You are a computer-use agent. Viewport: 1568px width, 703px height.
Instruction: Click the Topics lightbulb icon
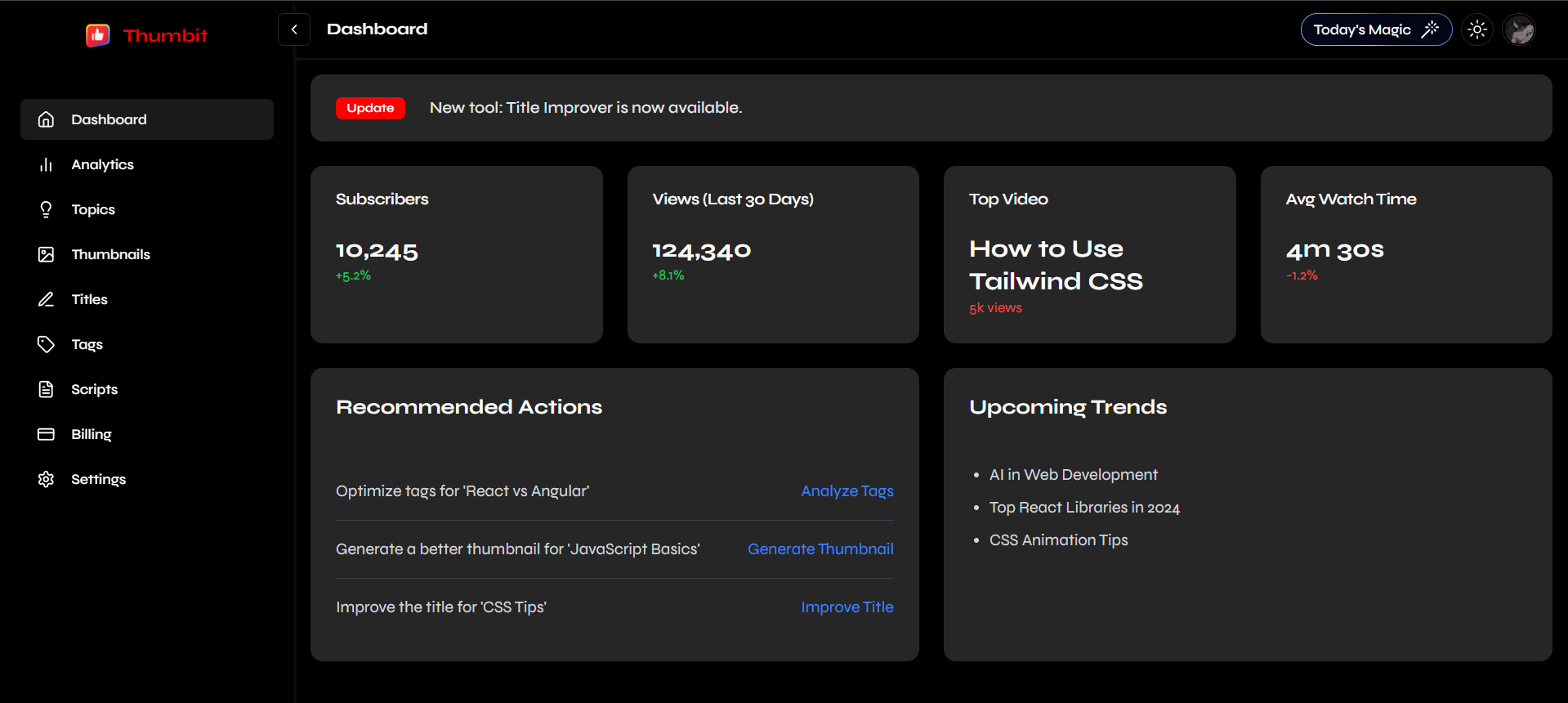(x=47, y=209)
